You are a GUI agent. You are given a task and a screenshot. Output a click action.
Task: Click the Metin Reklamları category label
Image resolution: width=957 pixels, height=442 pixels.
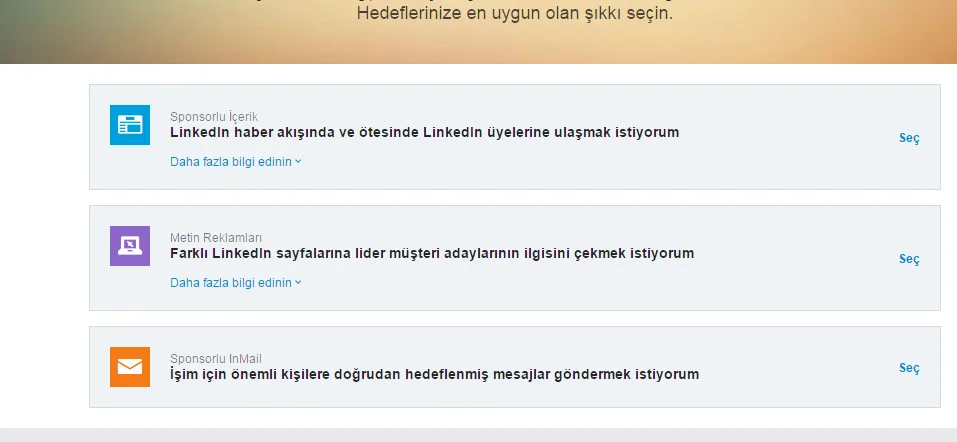[x=216, y=238]
